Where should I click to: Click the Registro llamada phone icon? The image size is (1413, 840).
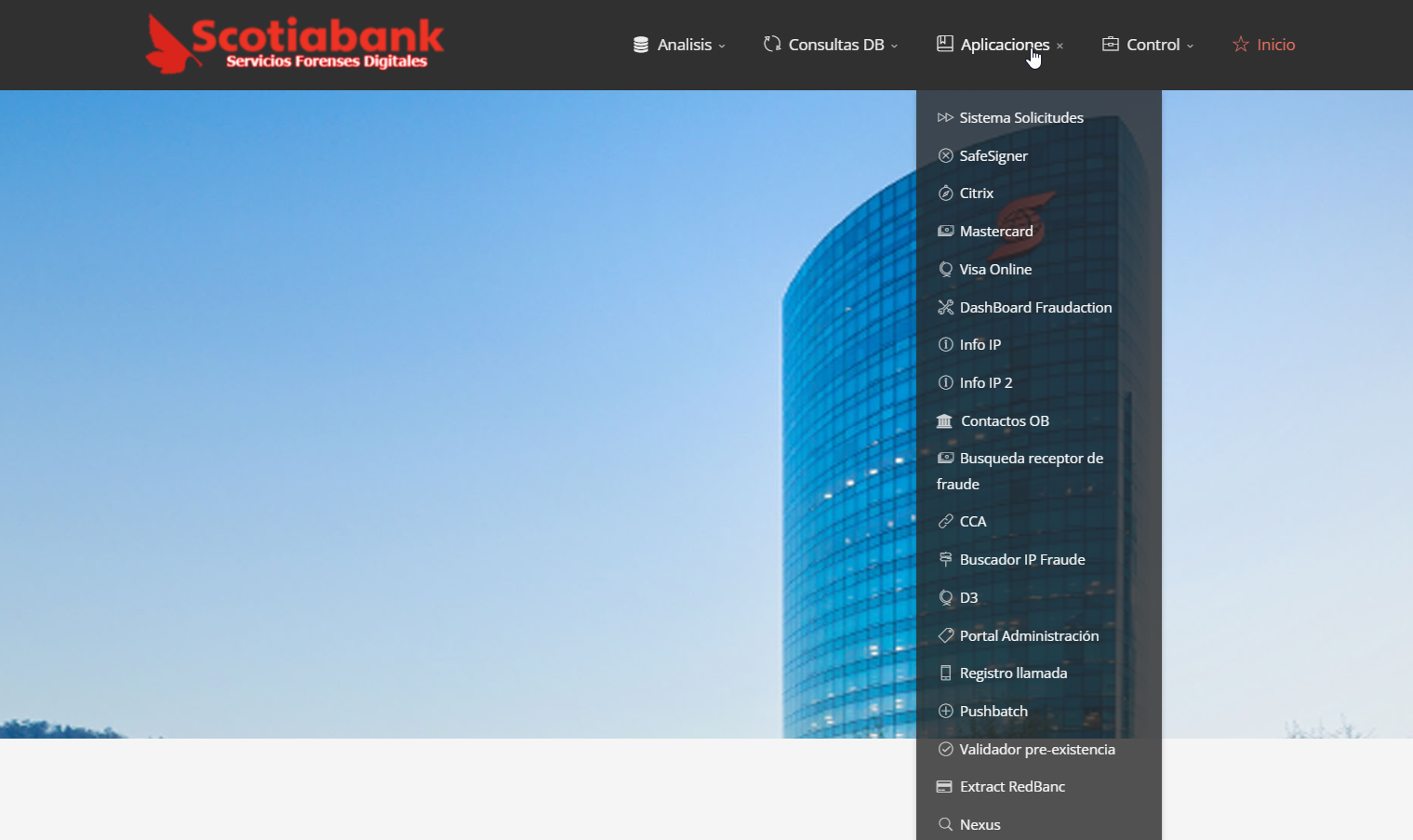click(945, 673)
